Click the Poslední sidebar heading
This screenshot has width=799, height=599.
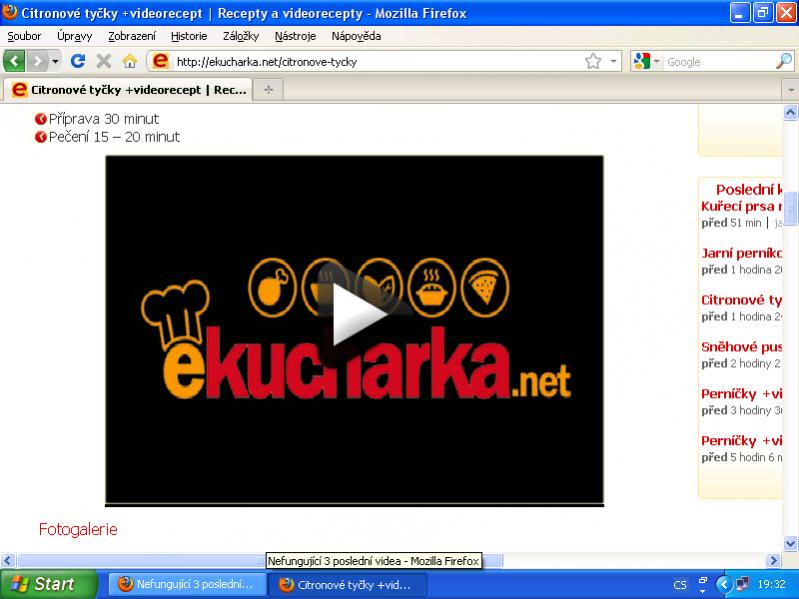749,190
